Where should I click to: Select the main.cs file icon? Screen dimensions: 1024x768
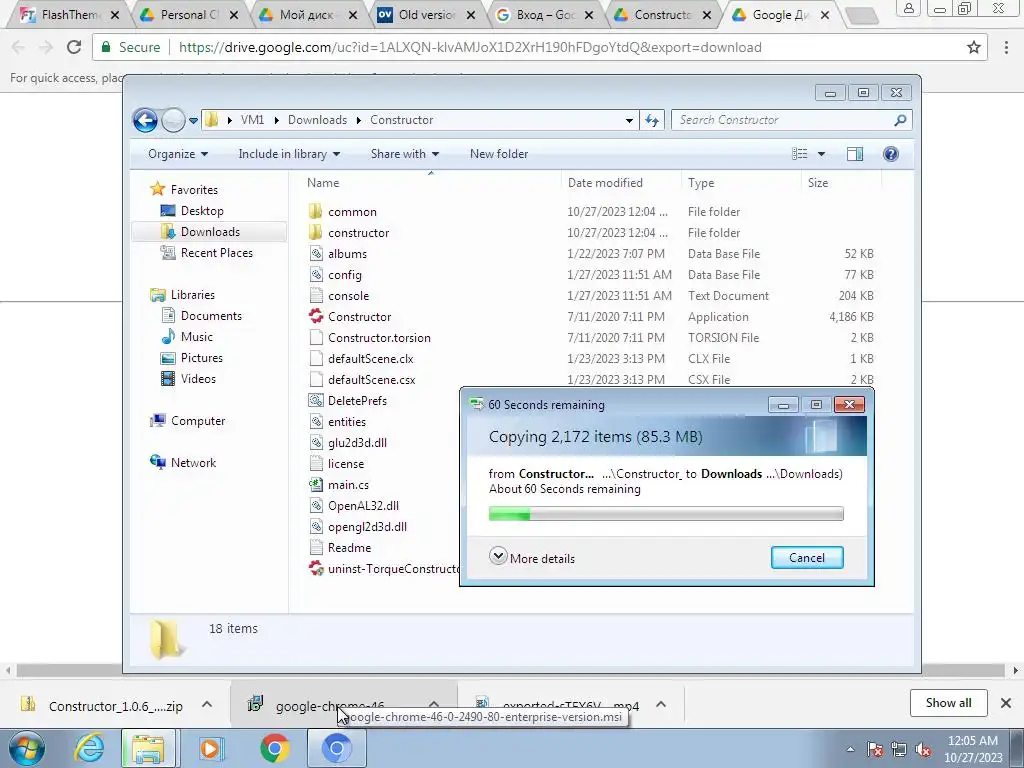point(315,485)
